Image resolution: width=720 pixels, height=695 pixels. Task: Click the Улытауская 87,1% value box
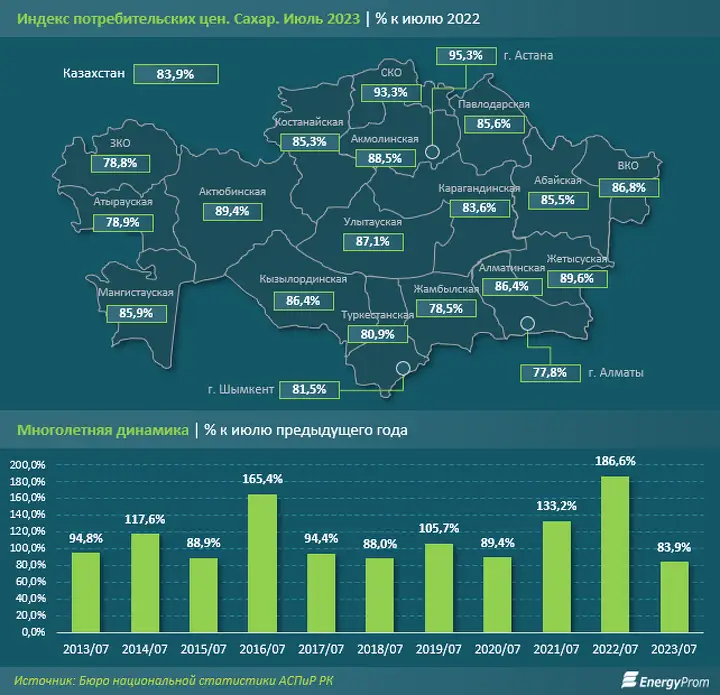373,241
